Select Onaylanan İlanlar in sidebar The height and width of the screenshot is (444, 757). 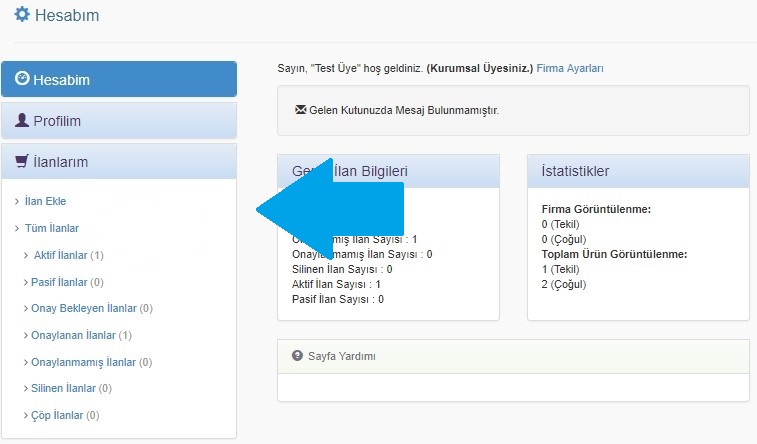pyautogui.click(x=74, y=335)
